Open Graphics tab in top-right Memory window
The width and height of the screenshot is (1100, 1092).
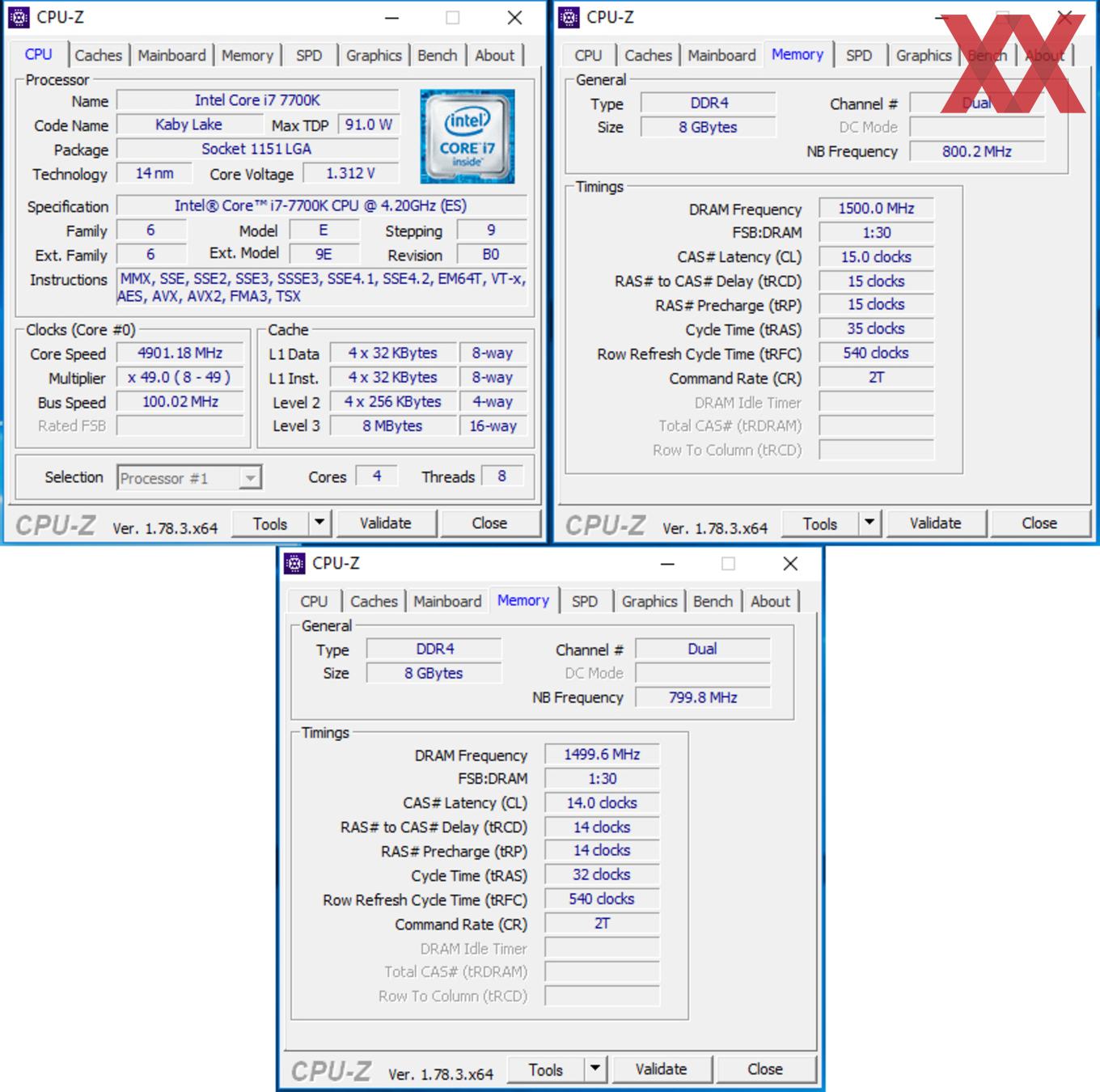click(x=924, y=55)
